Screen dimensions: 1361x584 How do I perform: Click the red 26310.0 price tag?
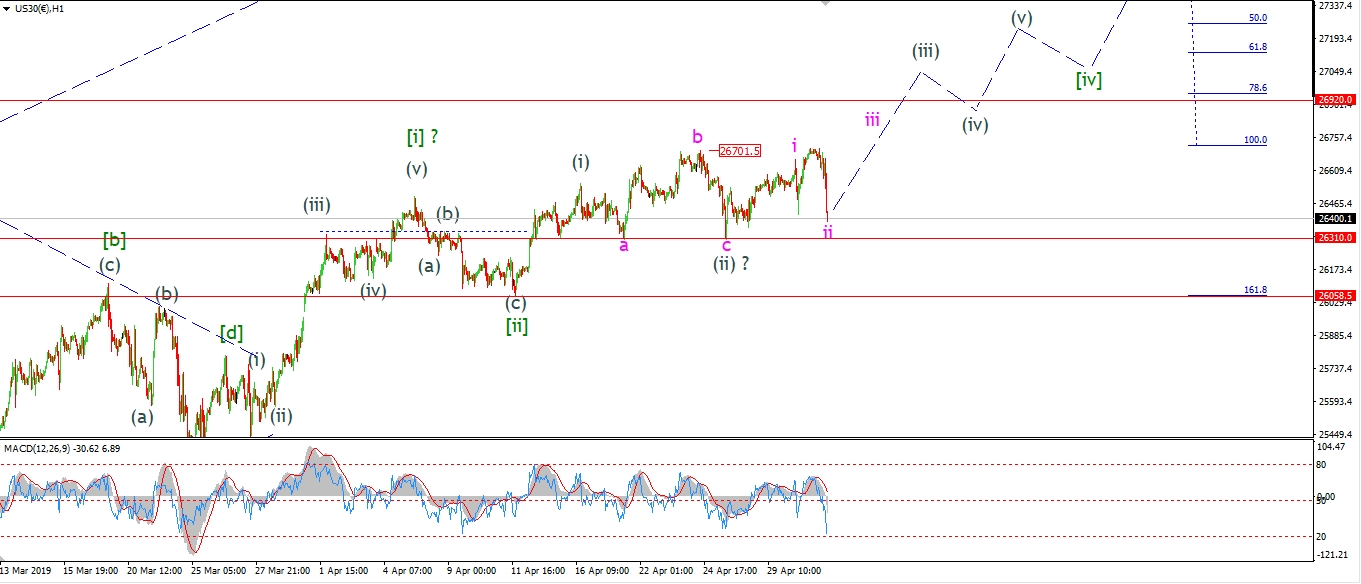(x=1336, y=238)
